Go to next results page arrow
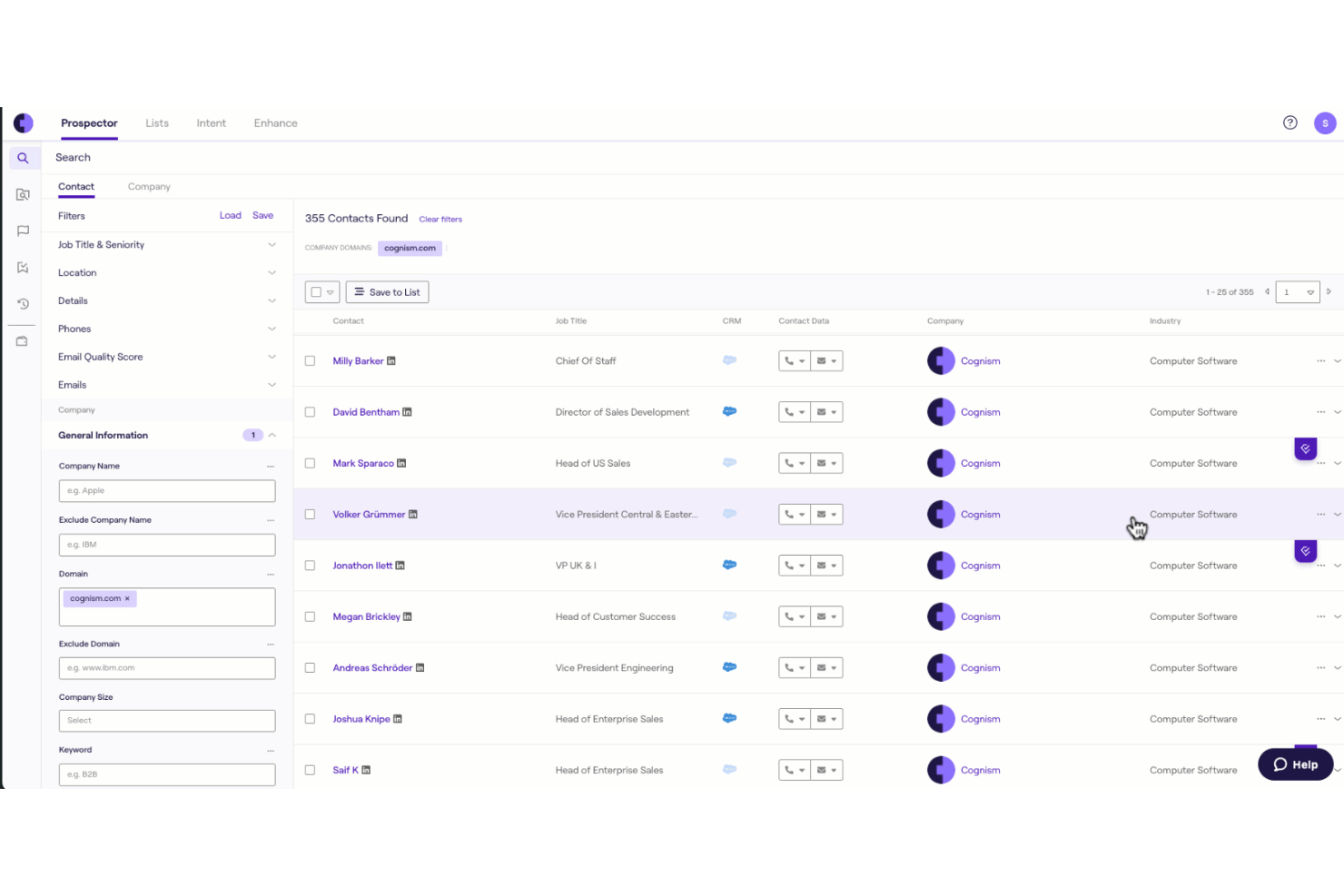This screenshot has width=1344, height=896. click(x=1329, y=291)
